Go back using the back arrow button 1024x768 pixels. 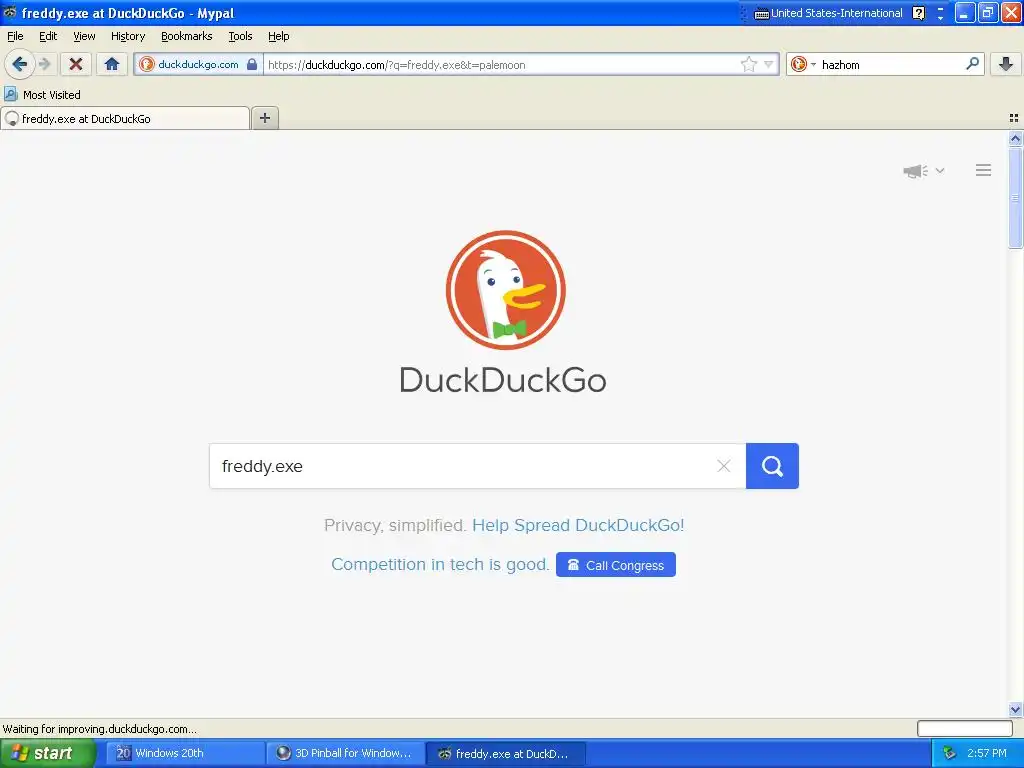[19, 64]
